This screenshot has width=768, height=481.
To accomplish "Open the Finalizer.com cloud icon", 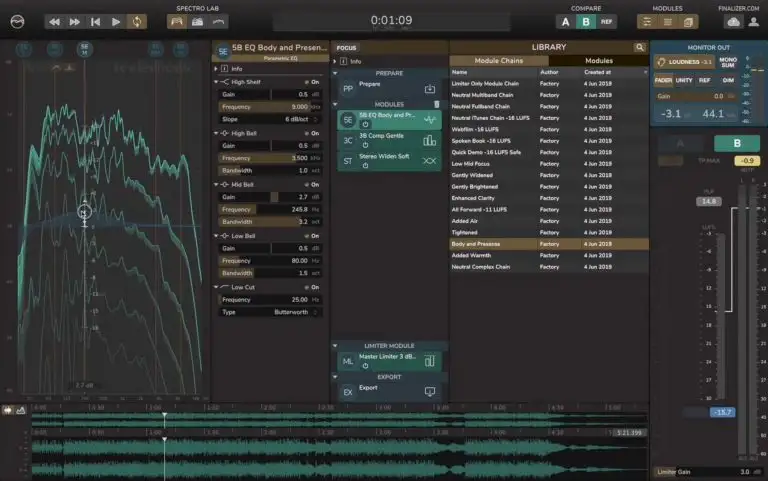I will pyautogui.click(x=733, y=22).
